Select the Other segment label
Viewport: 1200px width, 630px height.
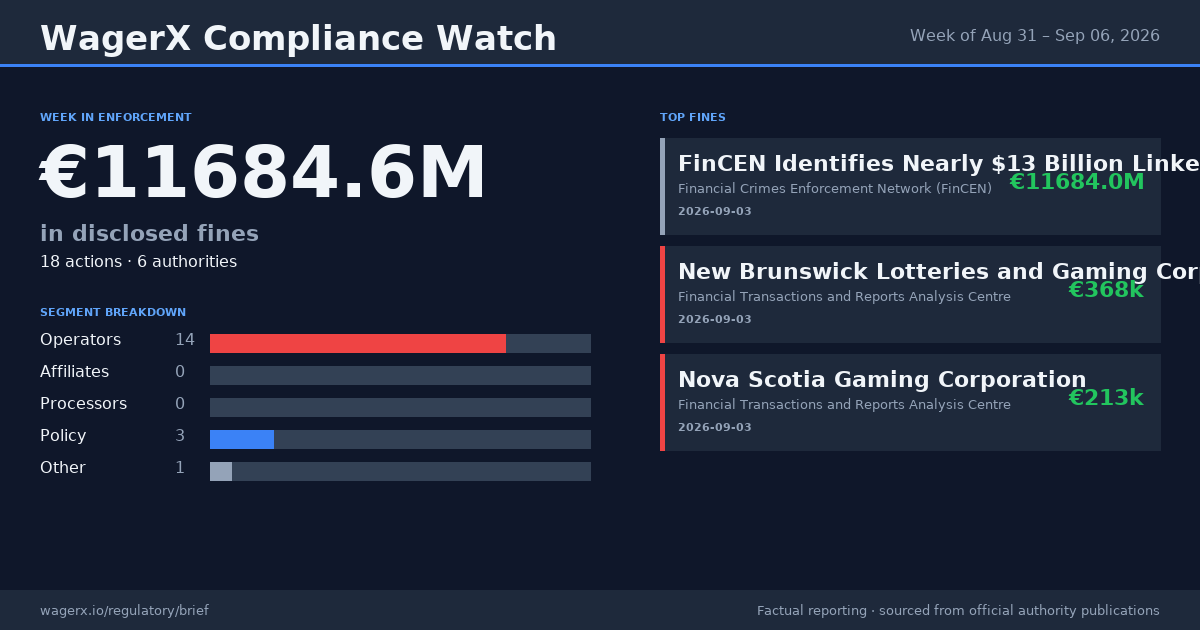[63, 468]
